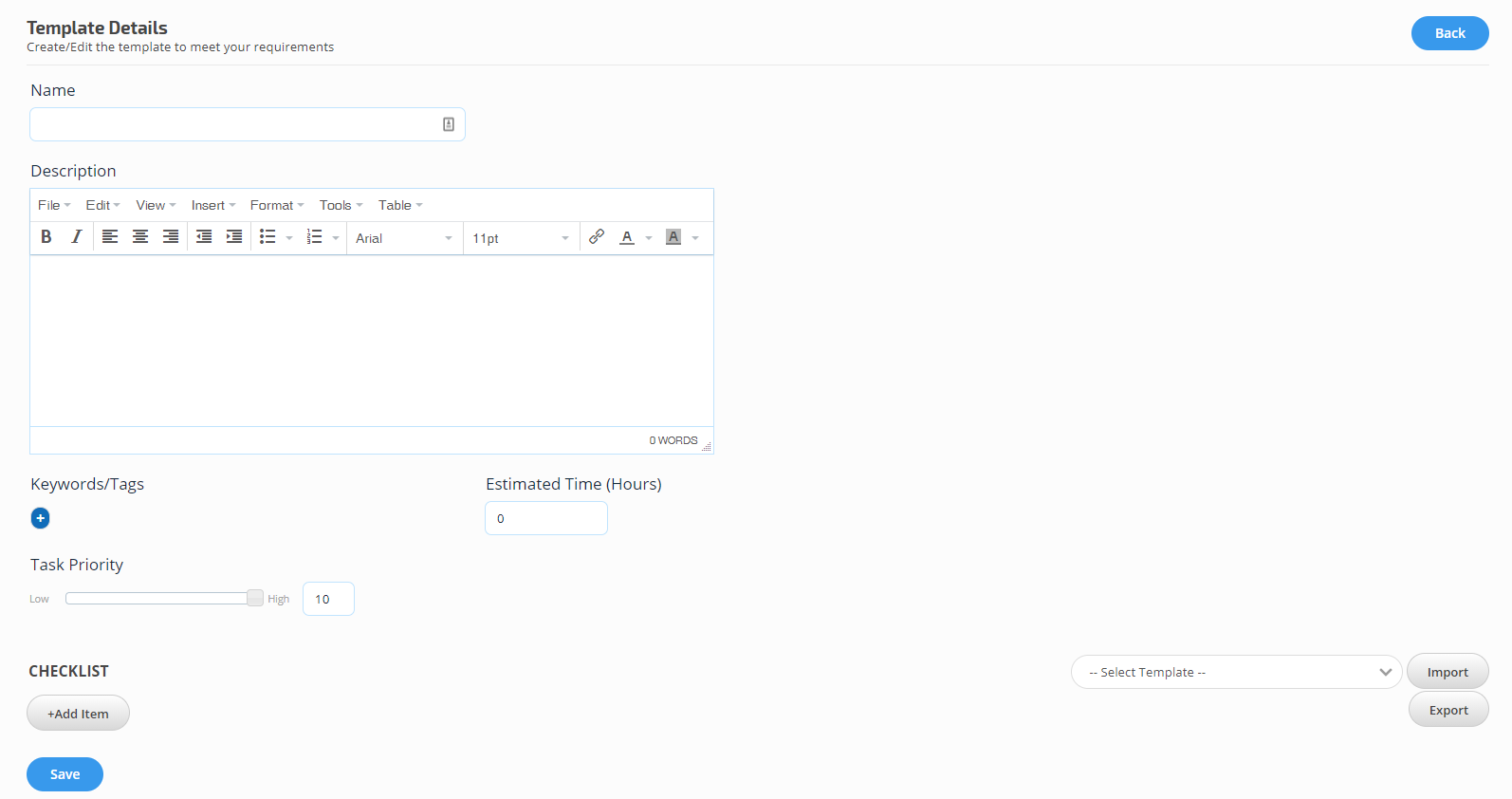Add a checklist item
This screenshot has height=799, width=1512.
point(78,714)
